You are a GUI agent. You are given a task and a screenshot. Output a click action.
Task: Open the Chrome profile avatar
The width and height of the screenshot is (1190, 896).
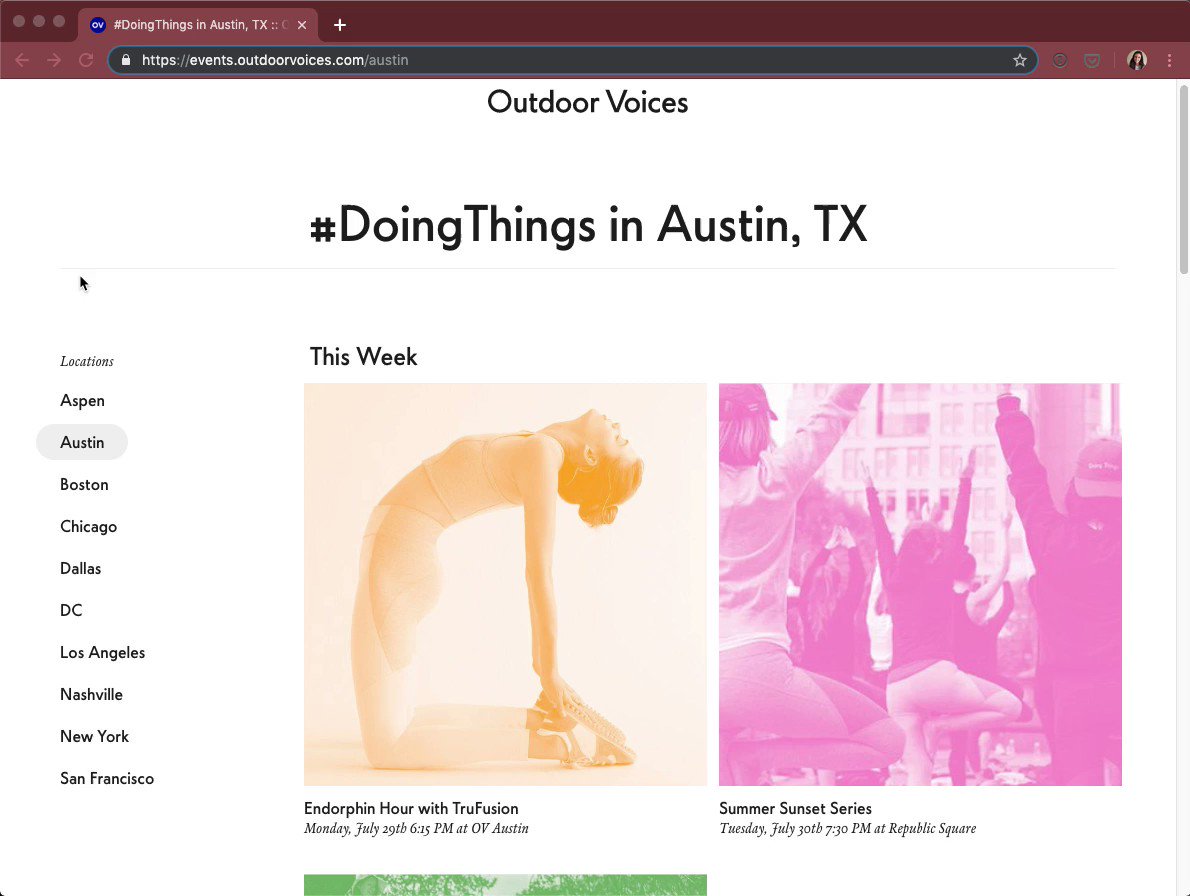coord(1136,60)
